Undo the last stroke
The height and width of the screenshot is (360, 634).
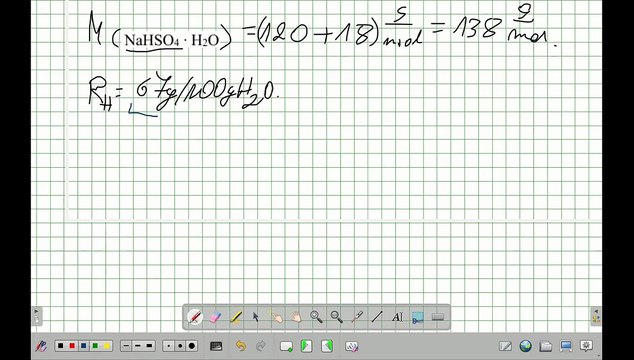(241, 346)
